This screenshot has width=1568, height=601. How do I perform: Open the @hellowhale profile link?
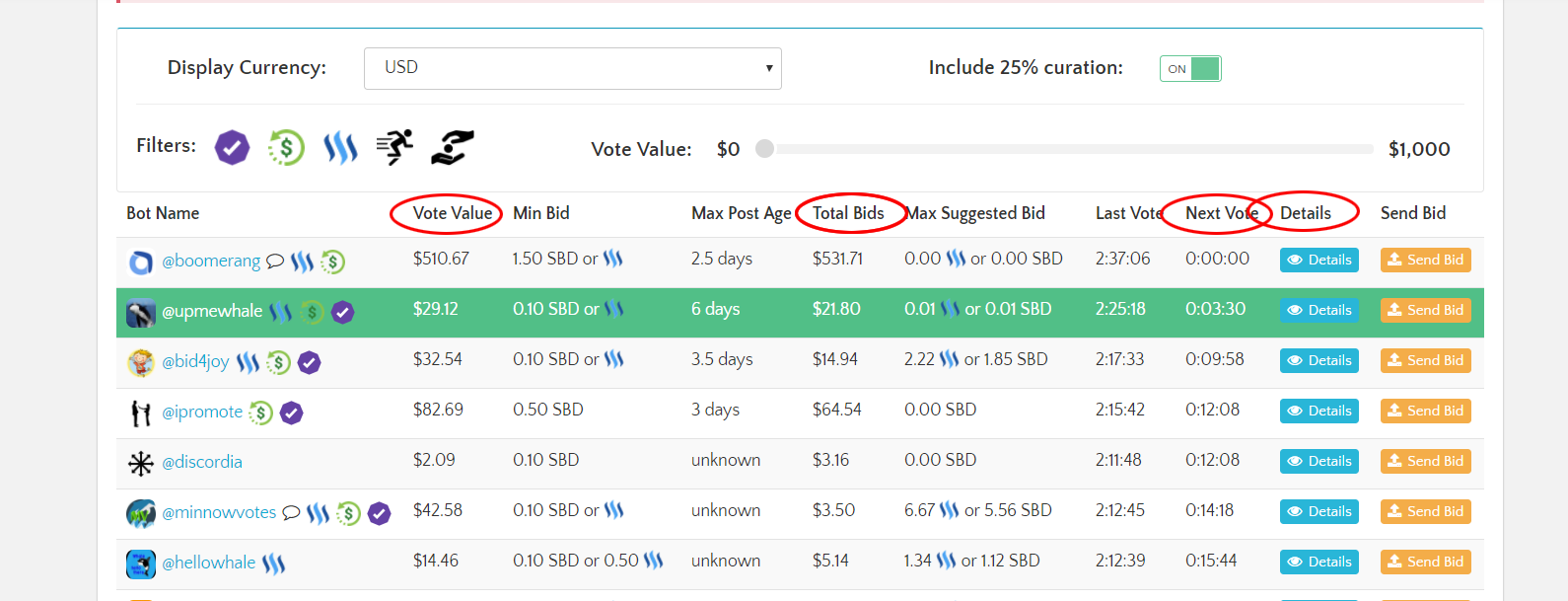coord(208,563)
